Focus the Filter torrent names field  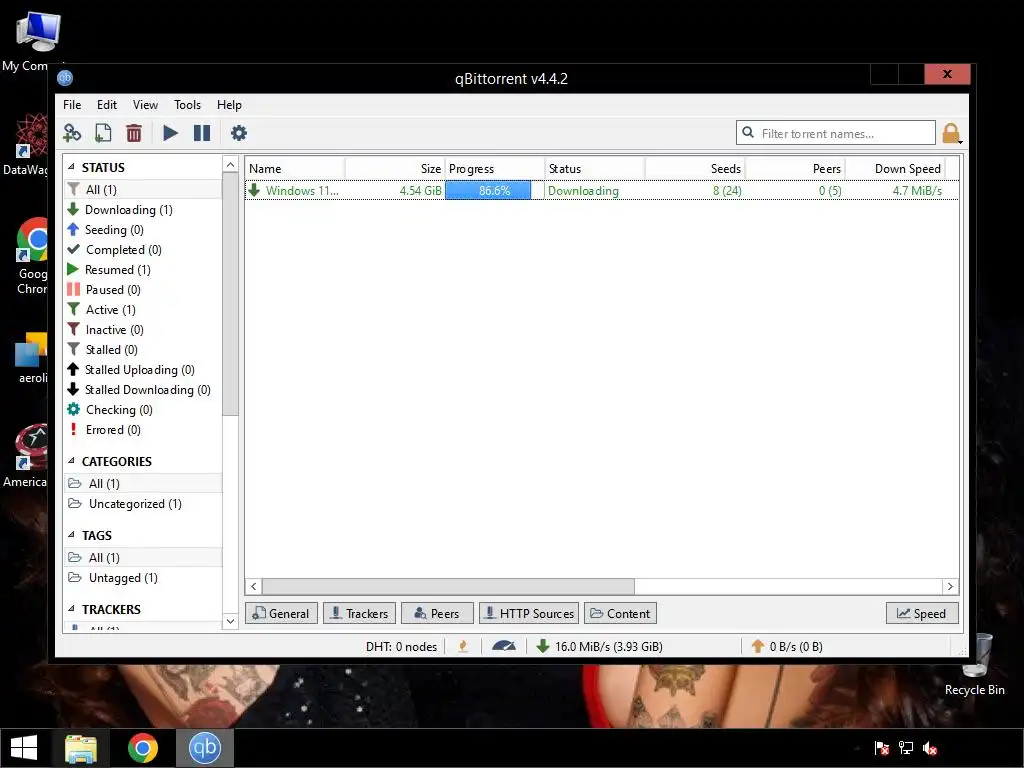(836, 133)
